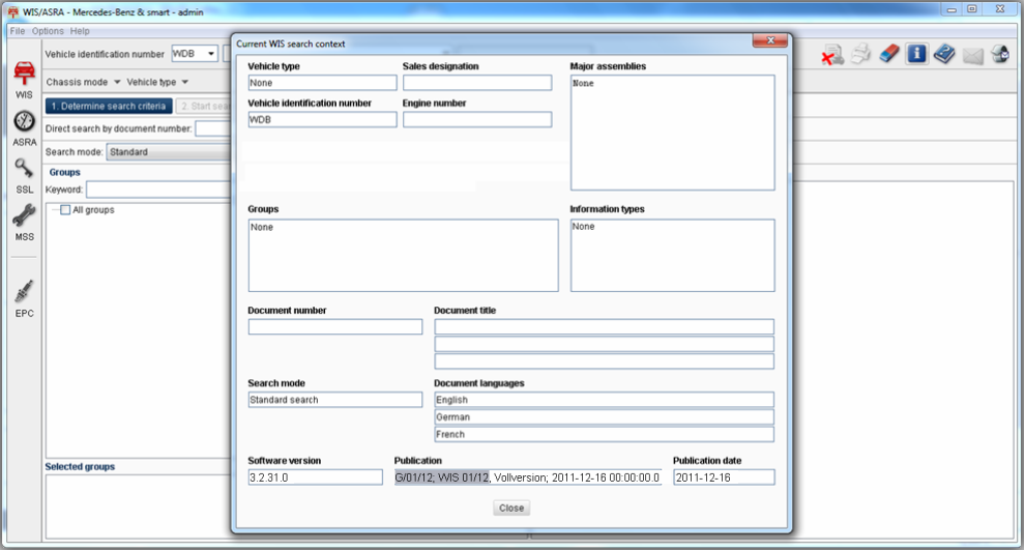
Task: Click the Vehicle type field showing None
Action: point(322,82)
